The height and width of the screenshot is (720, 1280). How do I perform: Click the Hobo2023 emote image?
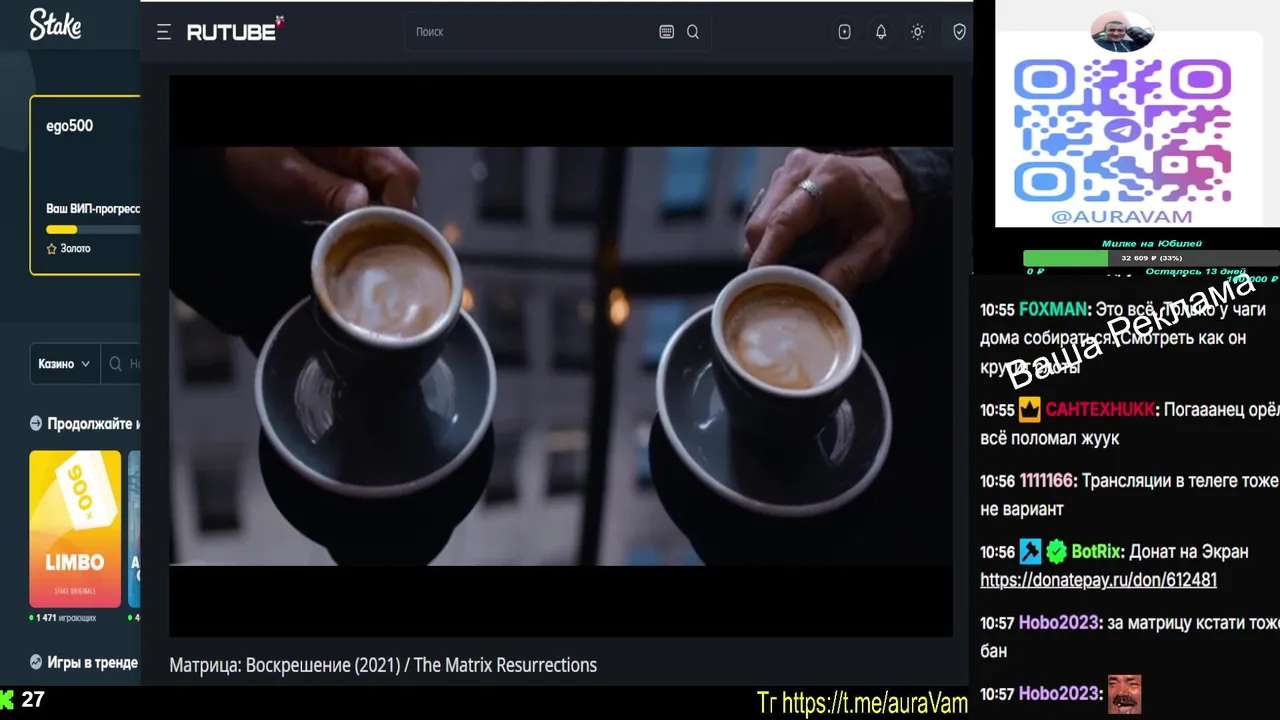(x=1125, y=694)
